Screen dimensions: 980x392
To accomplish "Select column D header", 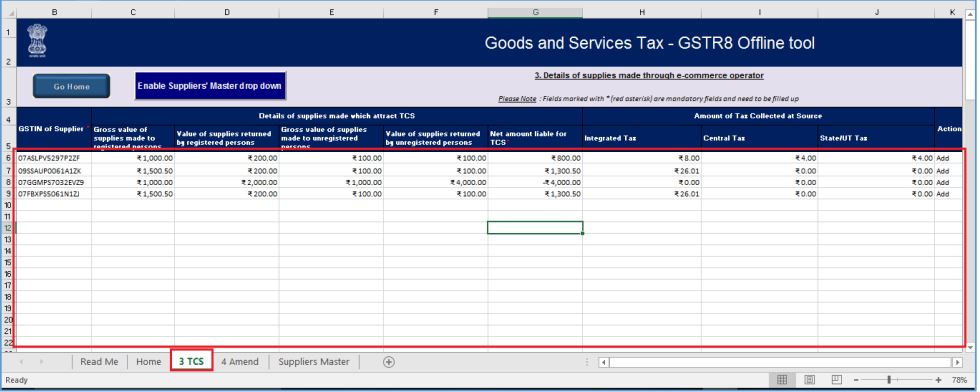I will tap(227, 13).
